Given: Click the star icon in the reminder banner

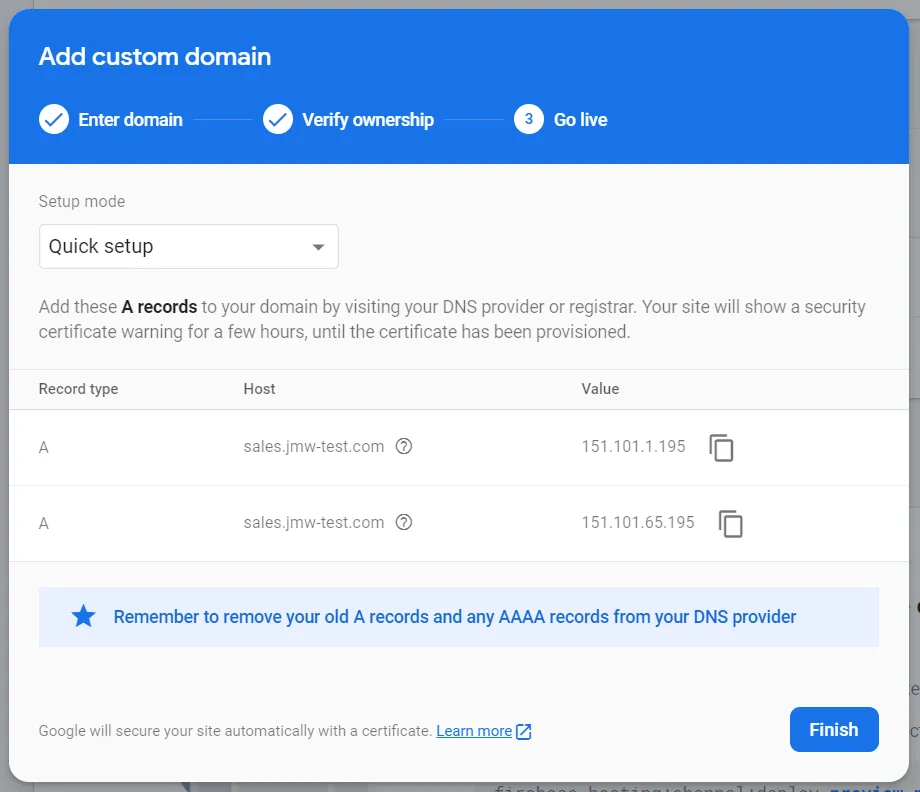Looking at the screenshot, I should click(83, 616).
